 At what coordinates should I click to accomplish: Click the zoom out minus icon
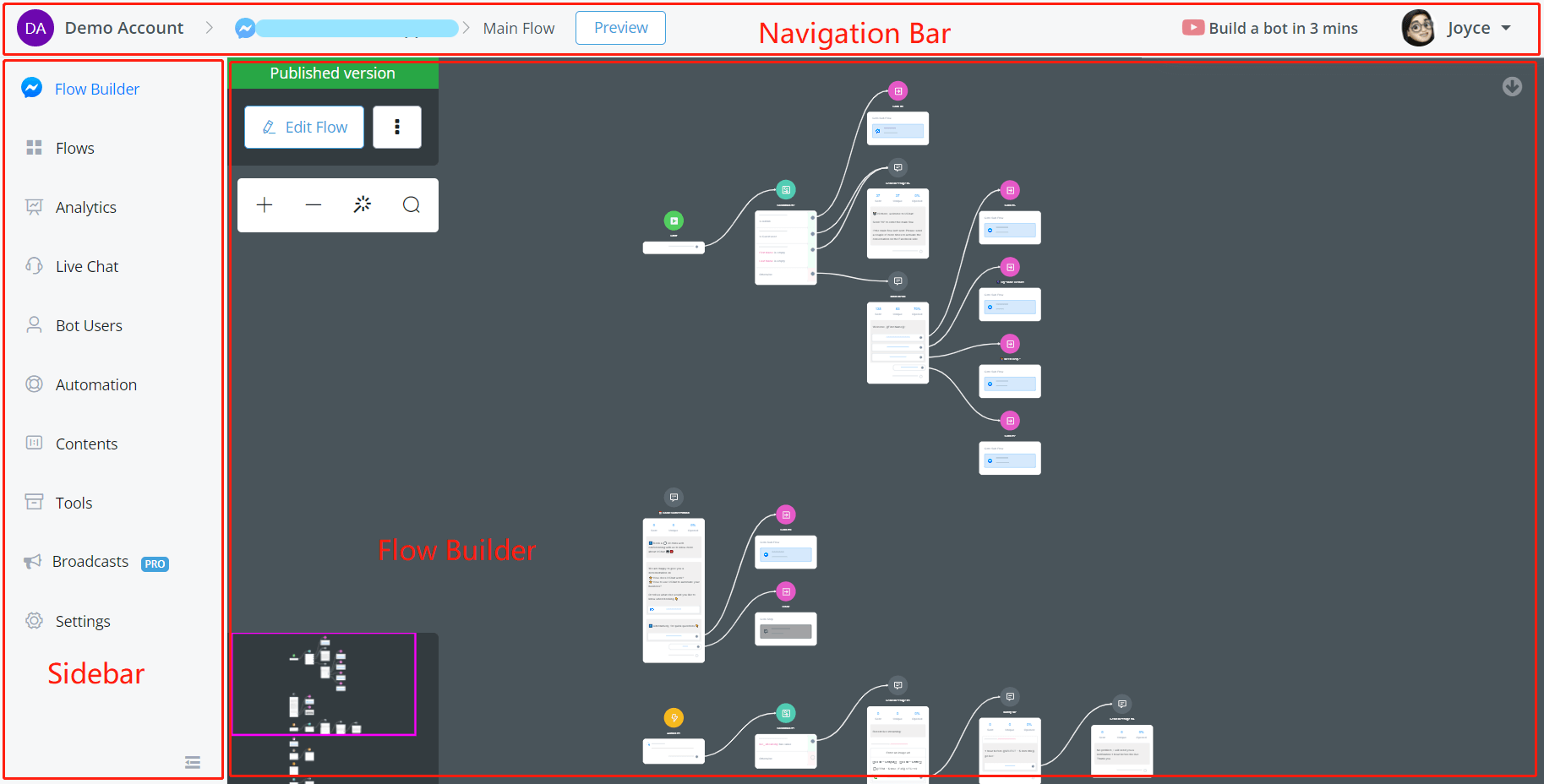(314, 205)
